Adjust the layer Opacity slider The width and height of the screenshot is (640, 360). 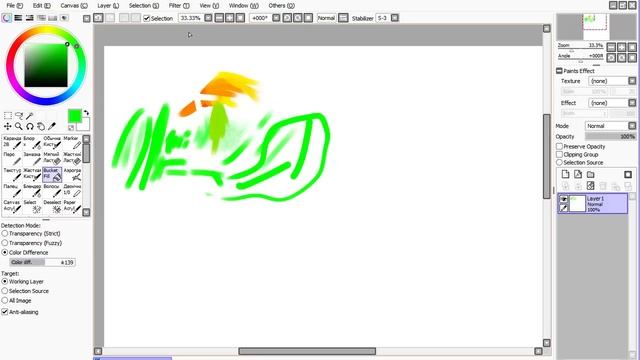[x=610, y=136]
